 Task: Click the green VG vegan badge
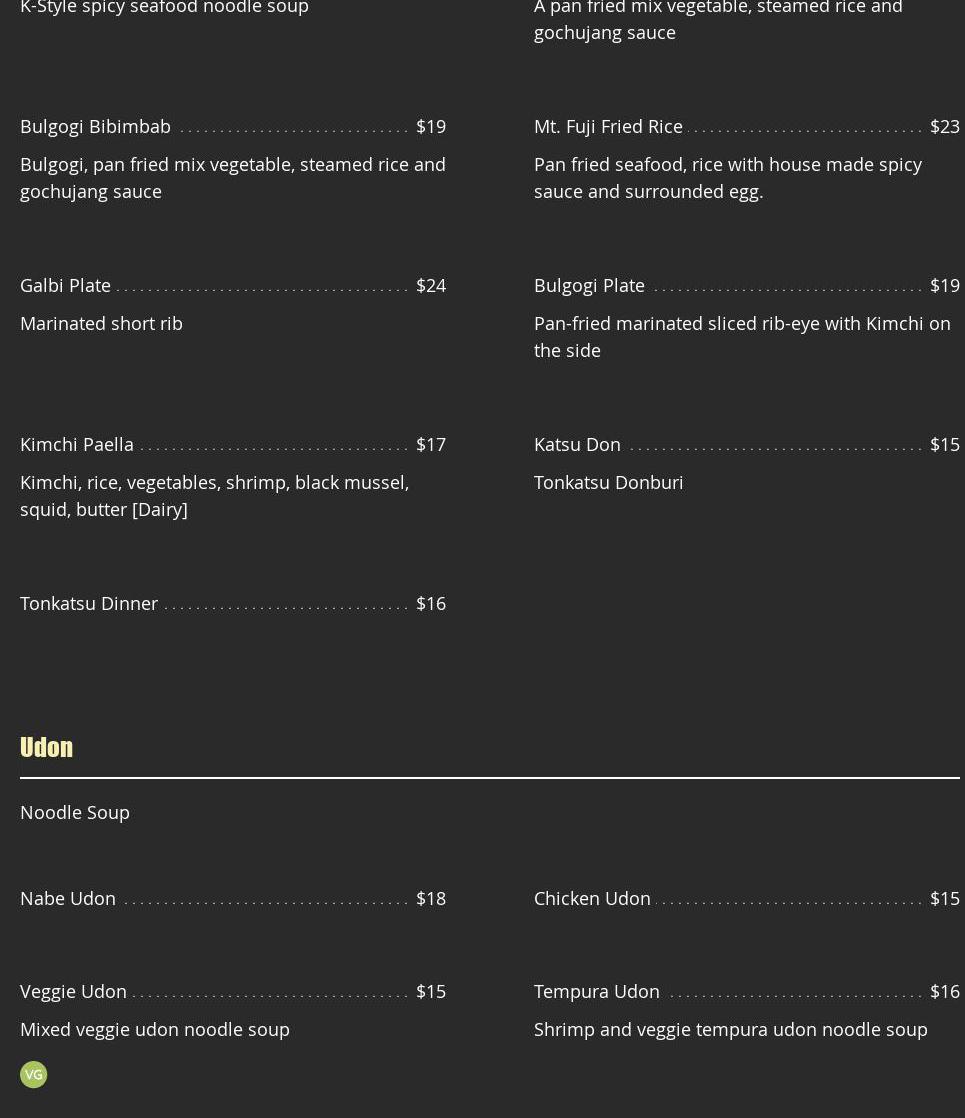pos(33,1074)
